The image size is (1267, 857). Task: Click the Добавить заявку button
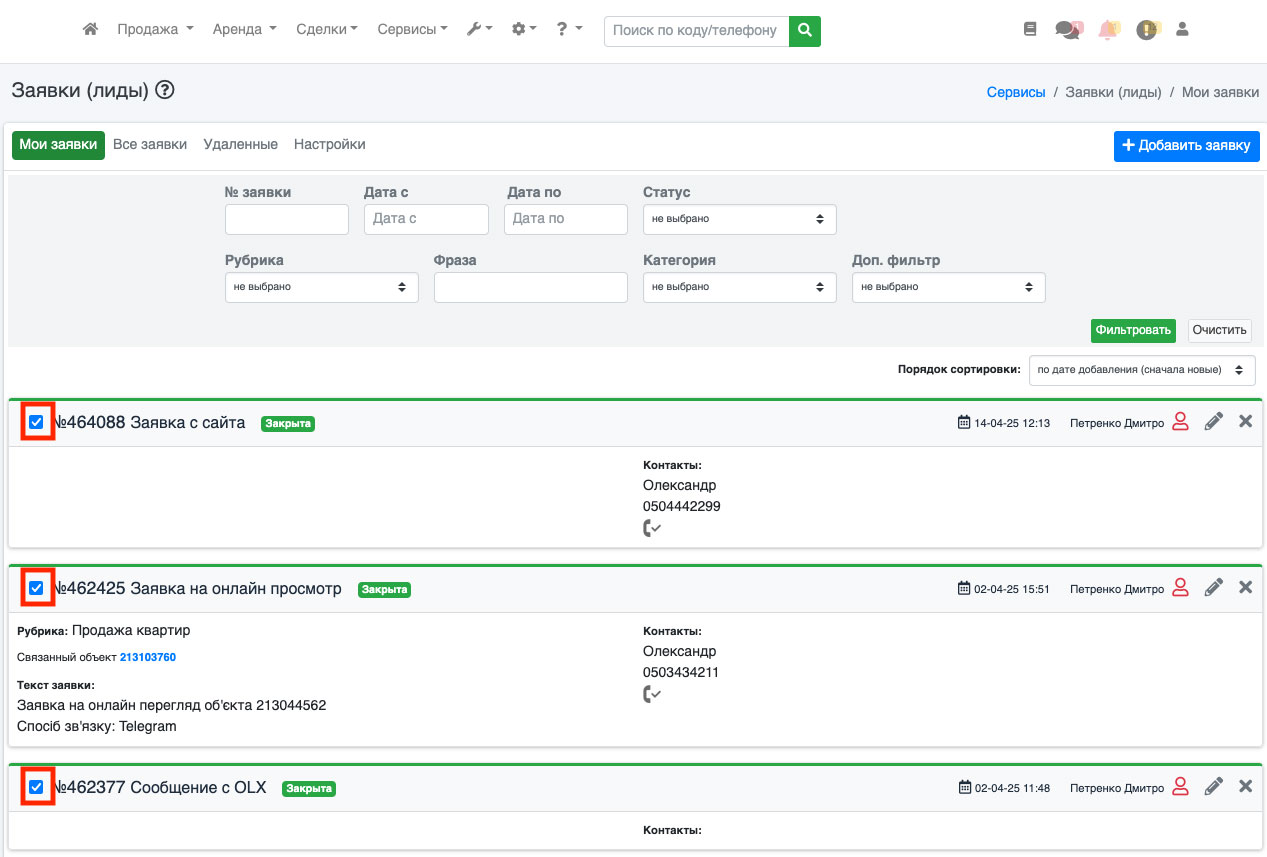click(1186, 146)
